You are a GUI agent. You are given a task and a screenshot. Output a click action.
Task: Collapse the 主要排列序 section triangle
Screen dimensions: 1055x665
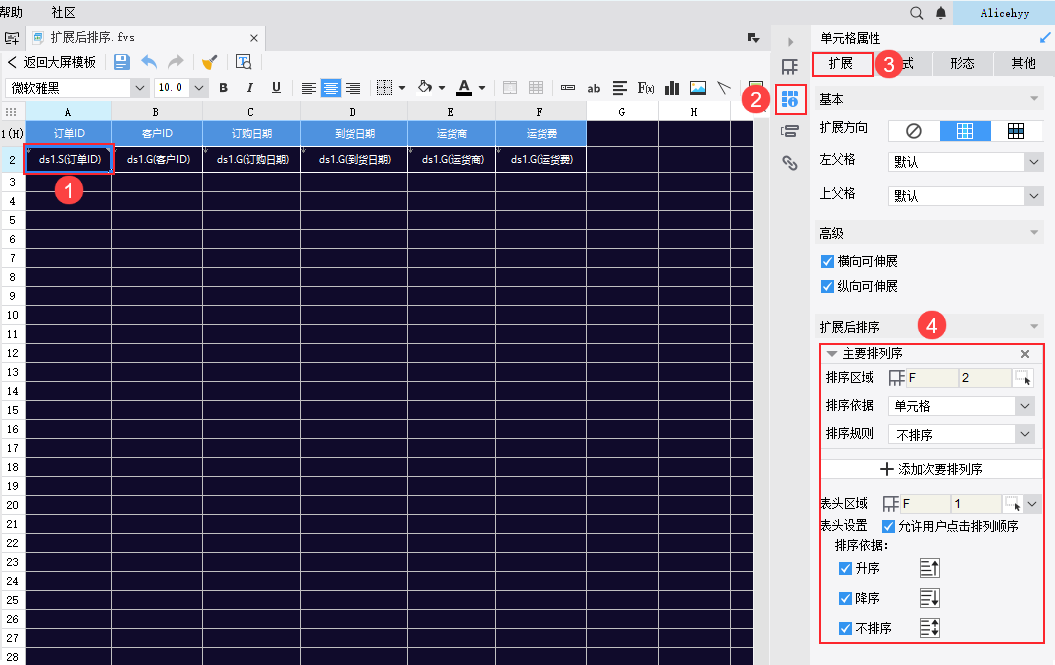[832, 353]
